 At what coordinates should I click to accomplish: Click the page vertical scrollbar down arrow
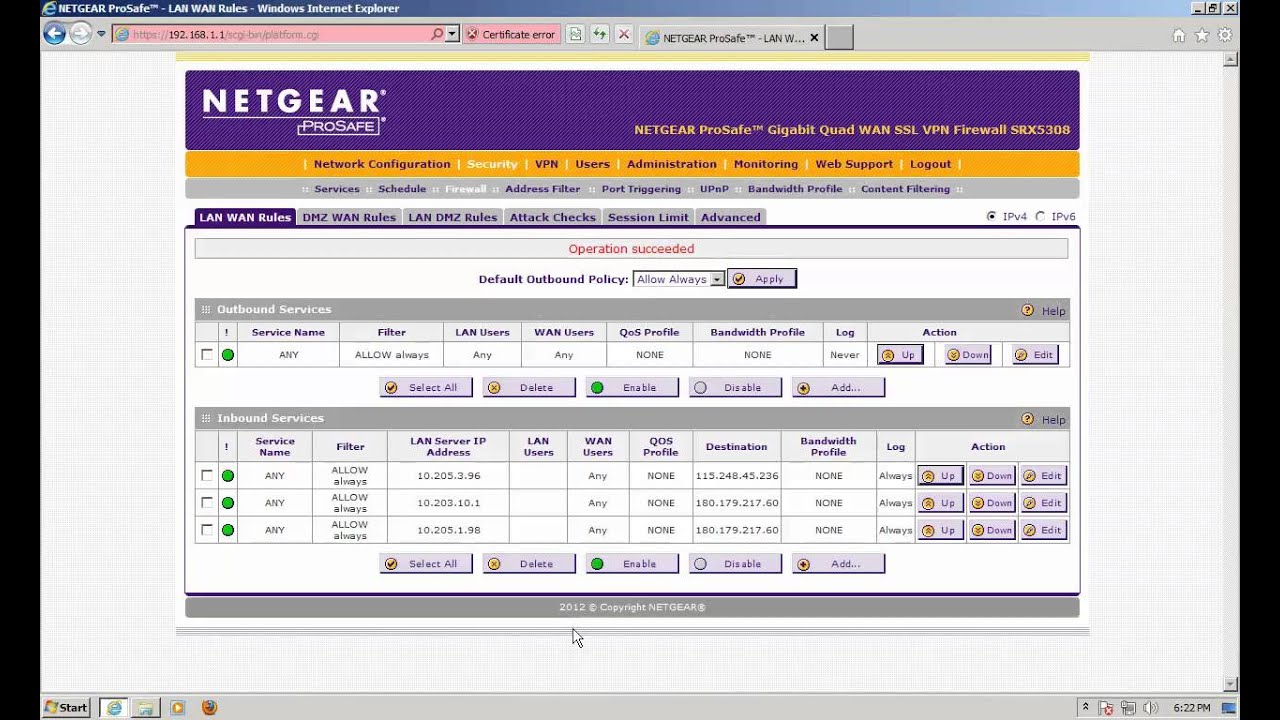click(1231, 684)
